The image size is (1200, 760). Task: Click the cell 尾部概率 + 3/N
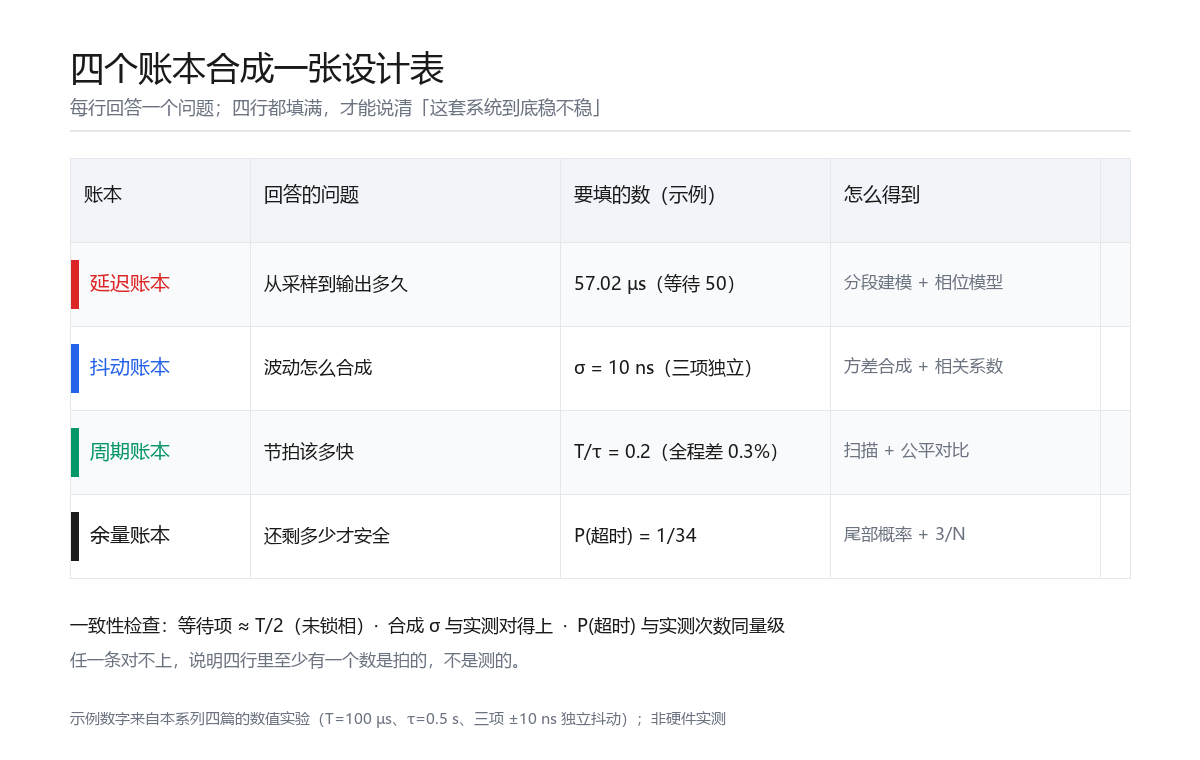(x=904, y=535)
